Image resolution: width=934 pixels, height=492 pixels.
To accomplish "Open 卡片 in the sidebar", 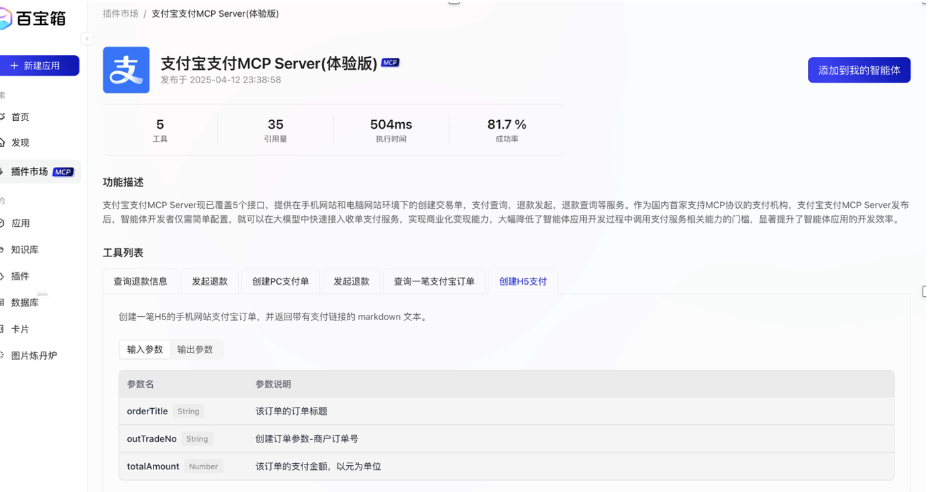I will point(20,329).
